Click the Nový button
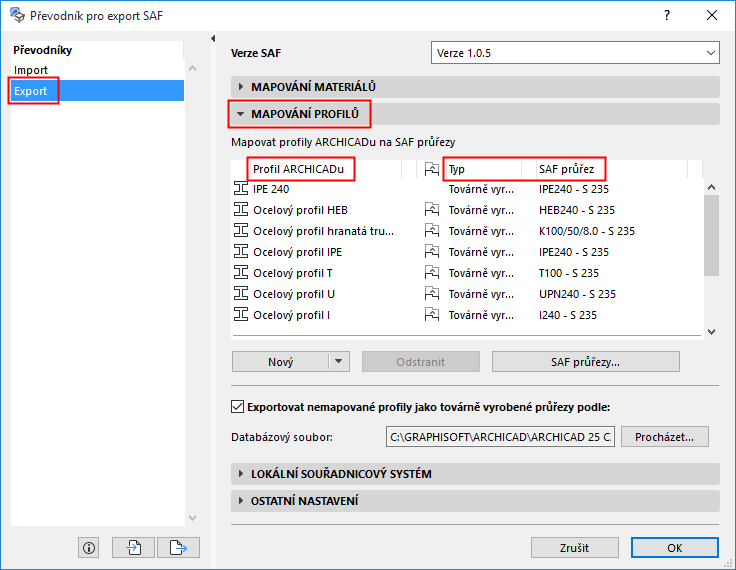This screenshot has height=570, width=736. coord(281,362)
